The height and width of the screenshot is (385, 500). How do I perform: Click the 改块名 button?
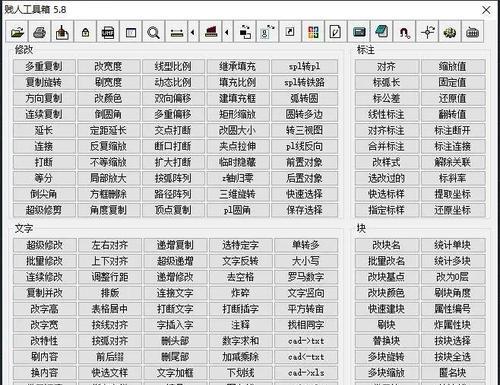pyautogui.click(x=387, y=245)
